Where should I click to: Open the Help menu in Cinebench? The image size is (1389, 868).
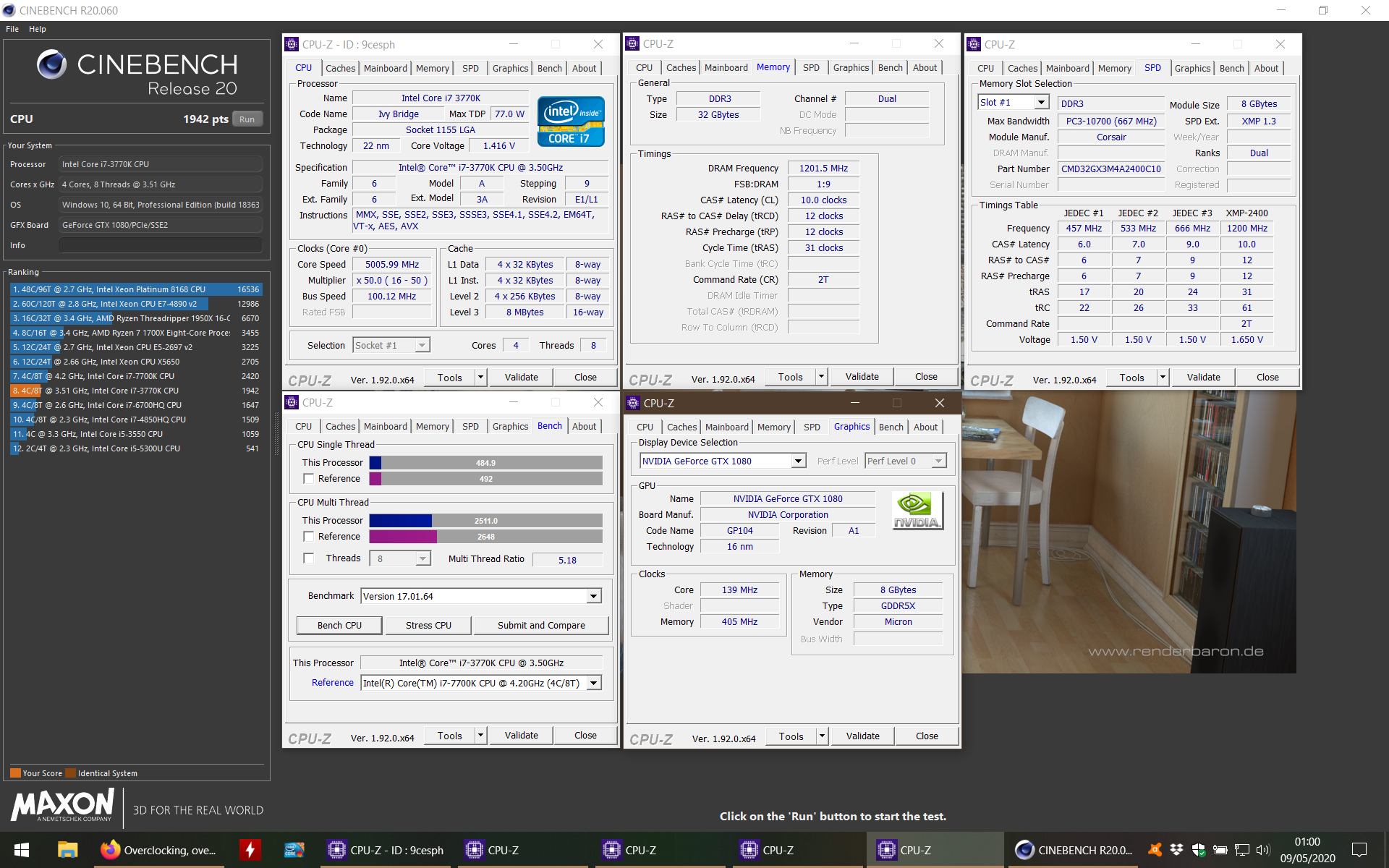[38, 29]
